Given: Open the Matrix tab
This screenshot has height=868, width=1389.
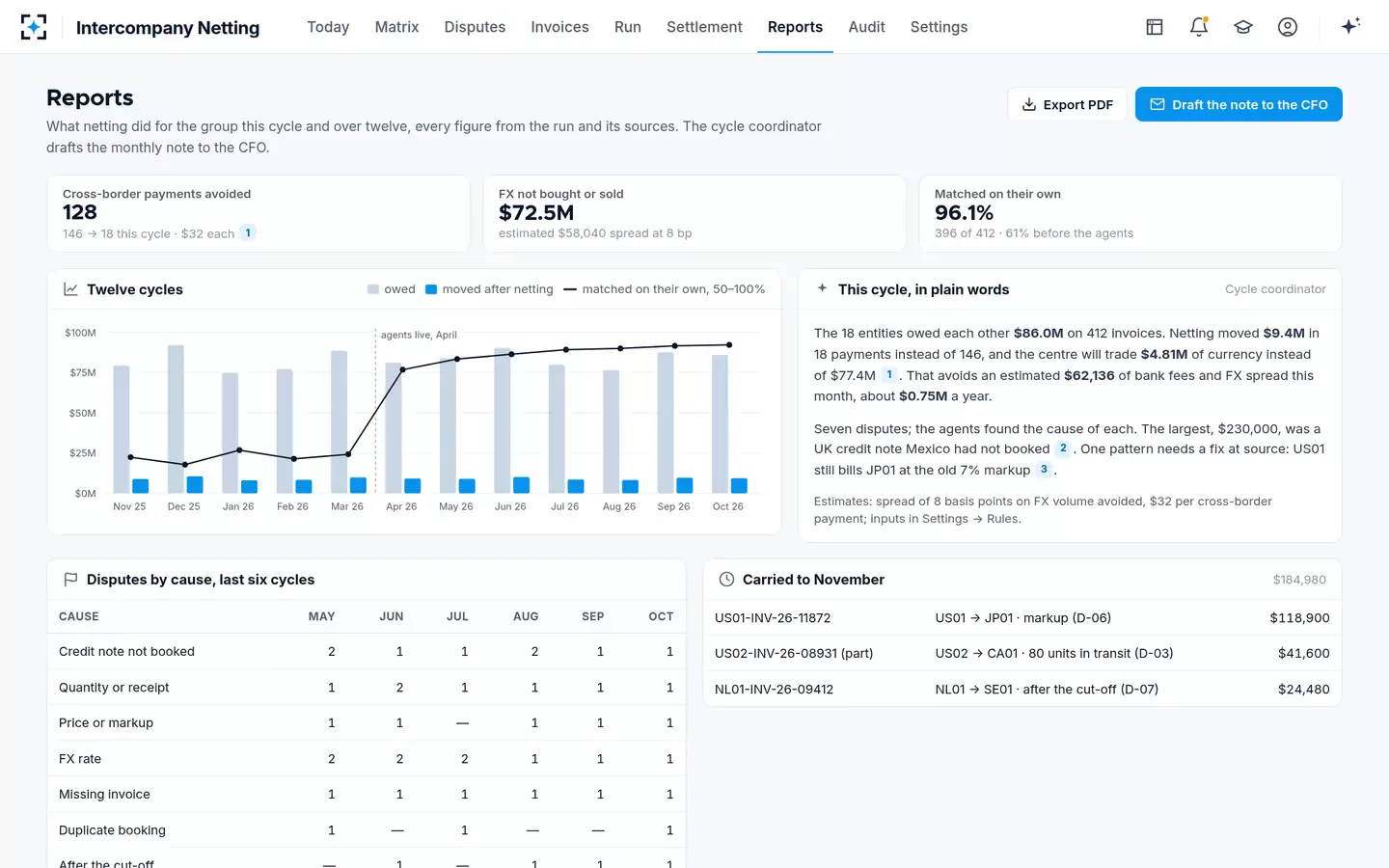Looking at the screenshot, I should point(396,27).
